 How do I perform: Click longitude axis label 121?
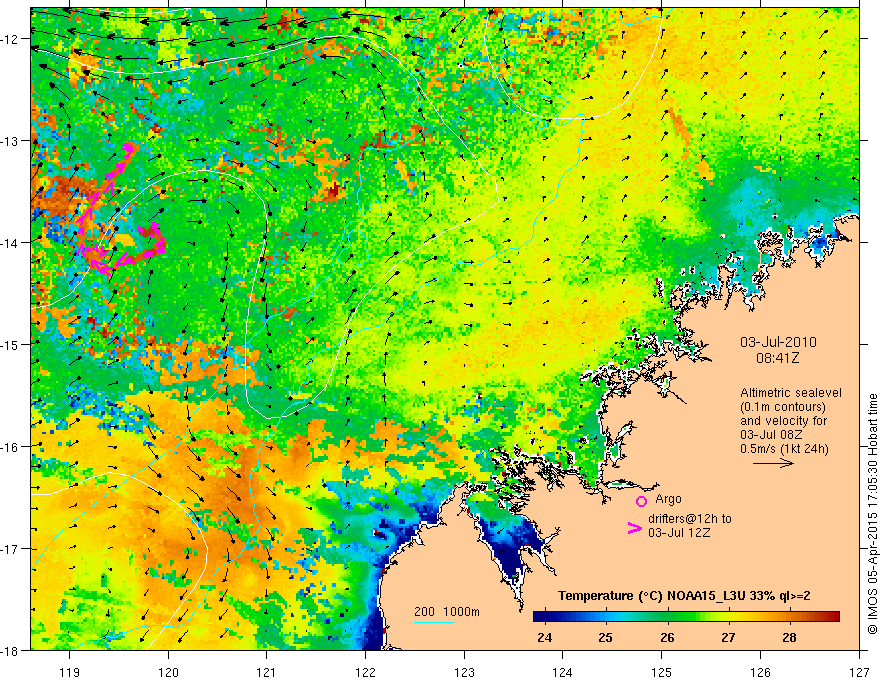pyautogui.click(x=267, y=672)
